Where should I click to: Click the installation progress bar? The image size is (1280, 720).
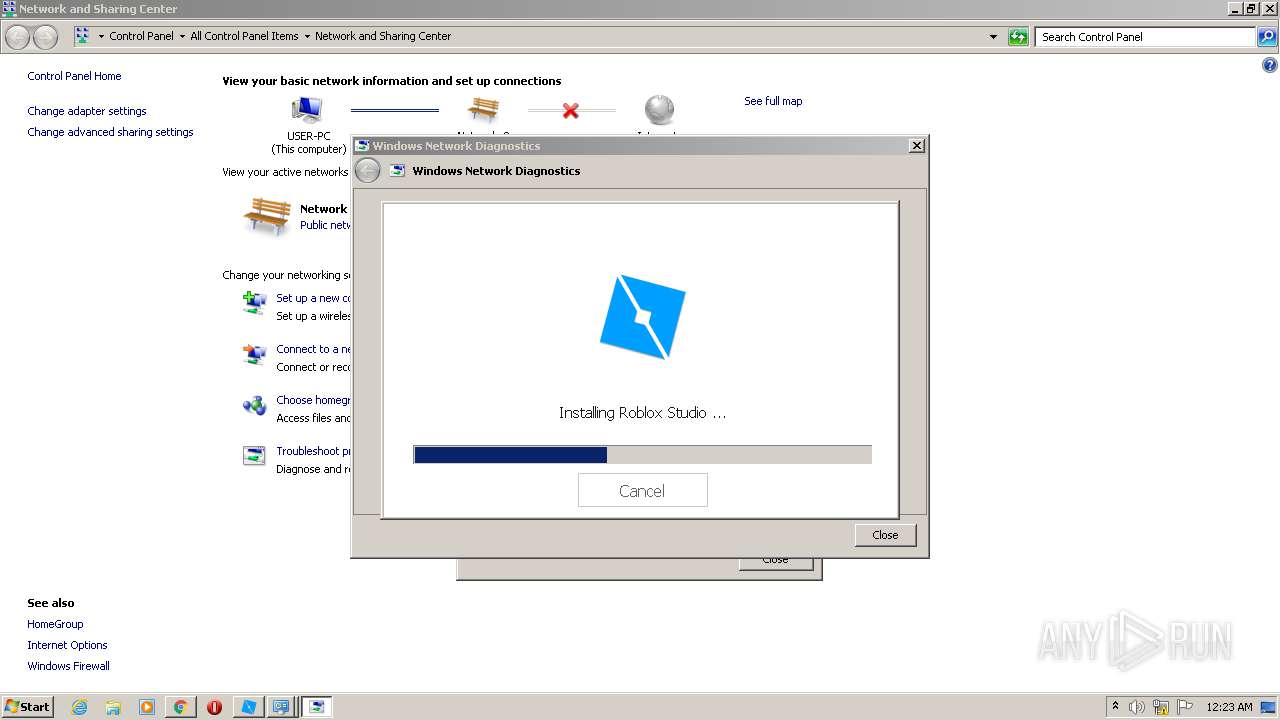point(642,455)
